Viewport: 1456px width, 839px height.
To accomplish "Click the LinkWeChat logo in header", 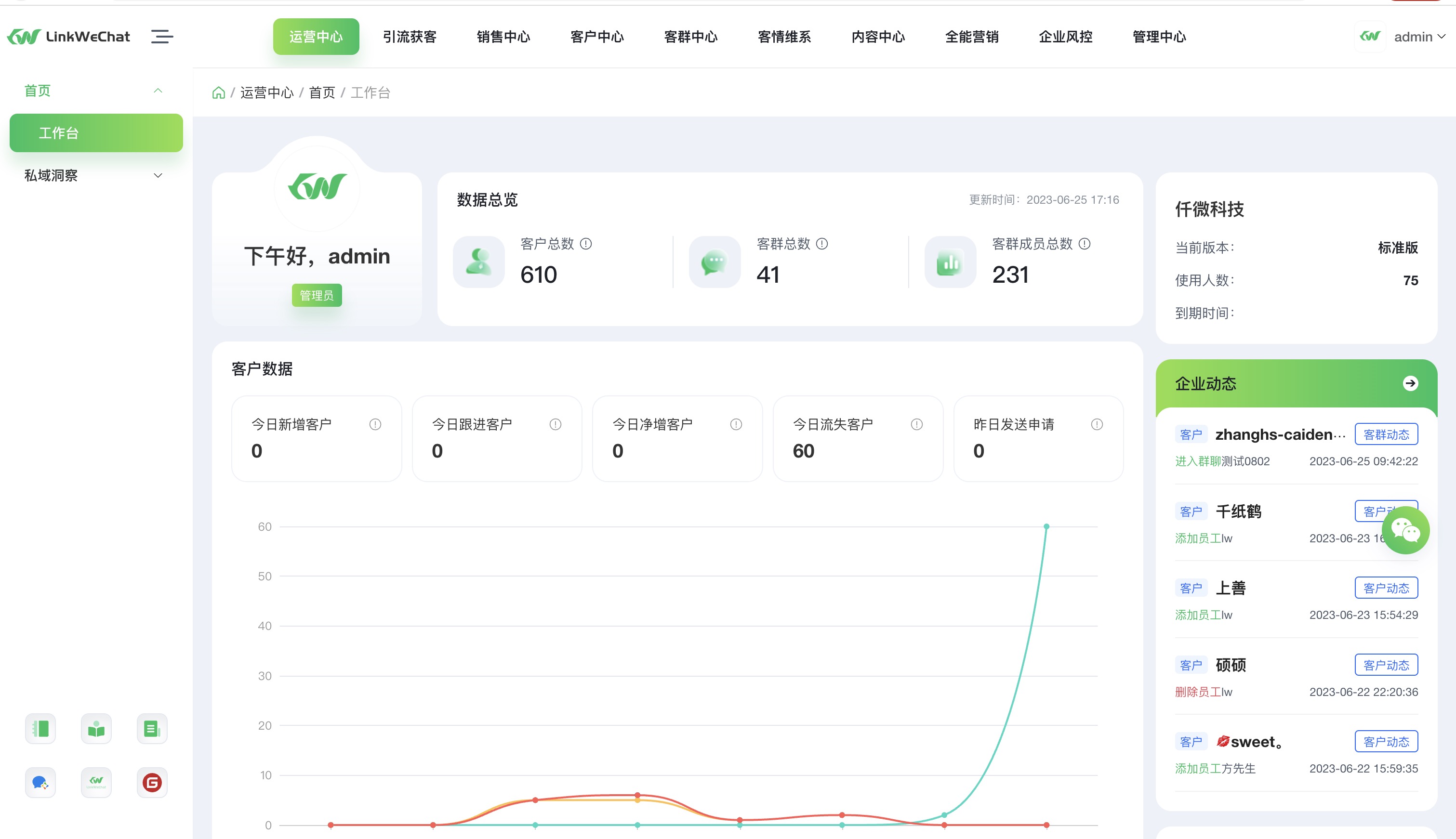I will [68, 37].
